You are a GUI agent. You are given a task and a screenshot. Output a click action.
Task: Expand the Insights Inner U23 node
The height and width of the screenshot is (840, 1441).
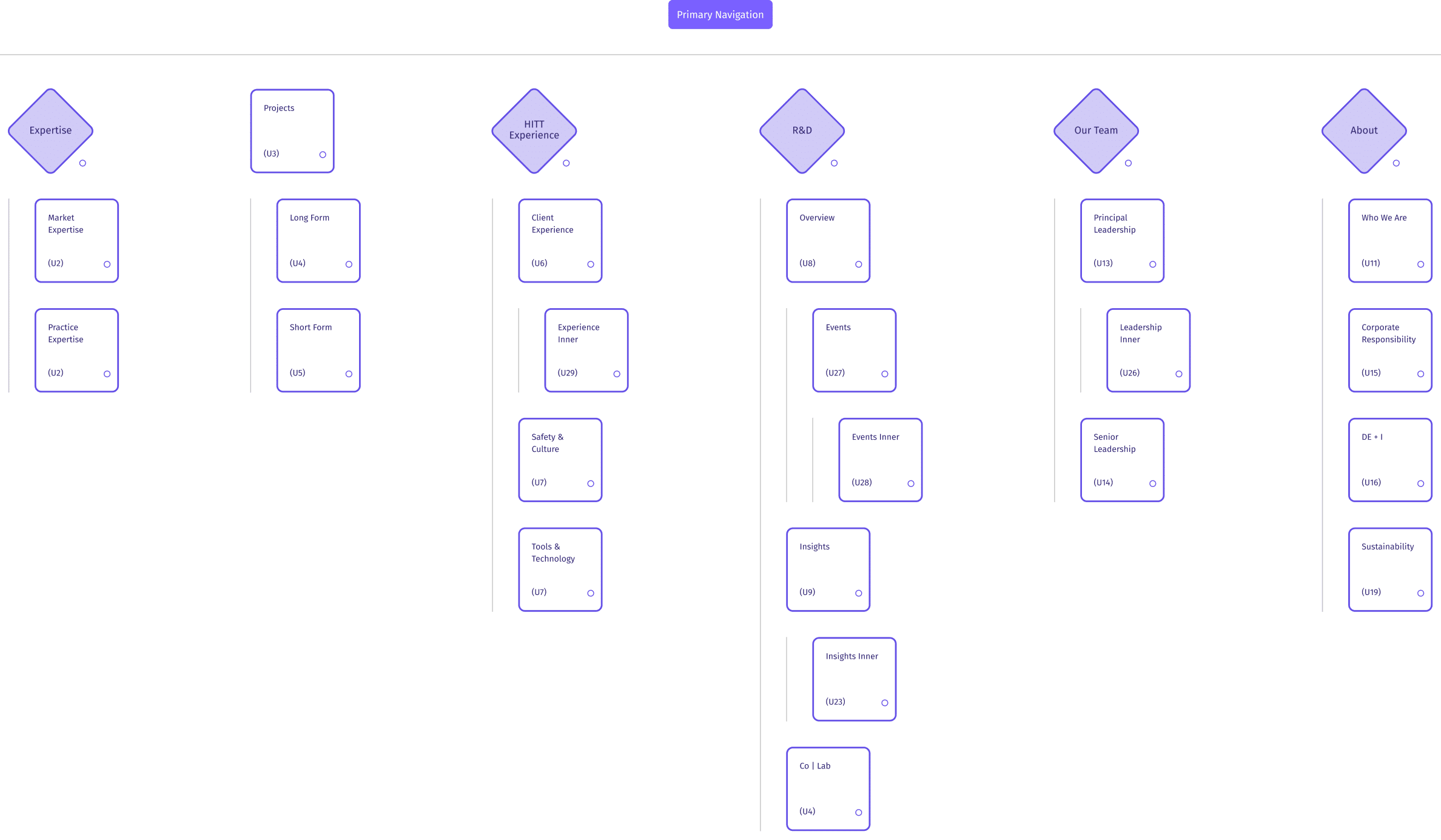[x=883, y=702]
